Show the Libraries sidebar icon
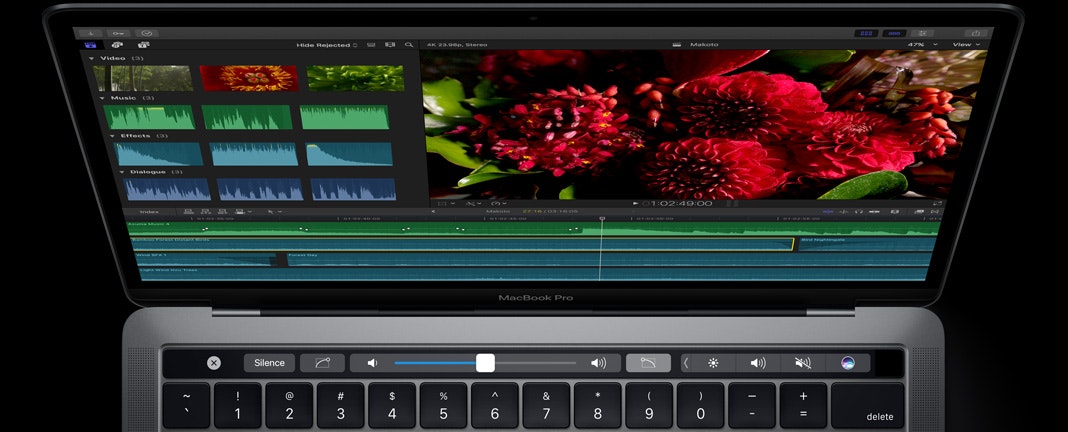This screenshot has height=432, width=1068. 90,45
